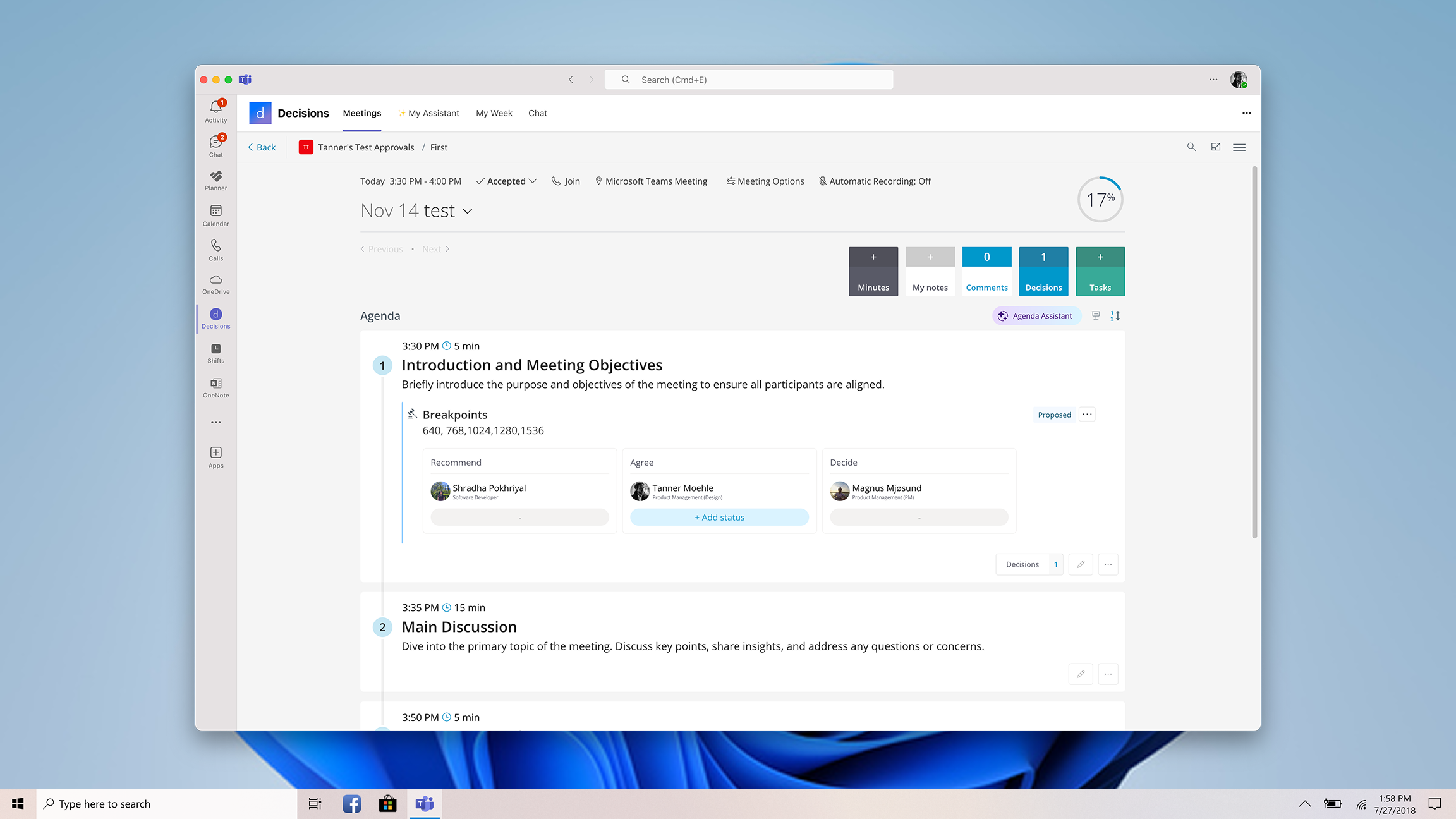Add status on Tanner Moehle's Agree card
The height and width of the screenshot is (819, 1456).
pos(719,517)
